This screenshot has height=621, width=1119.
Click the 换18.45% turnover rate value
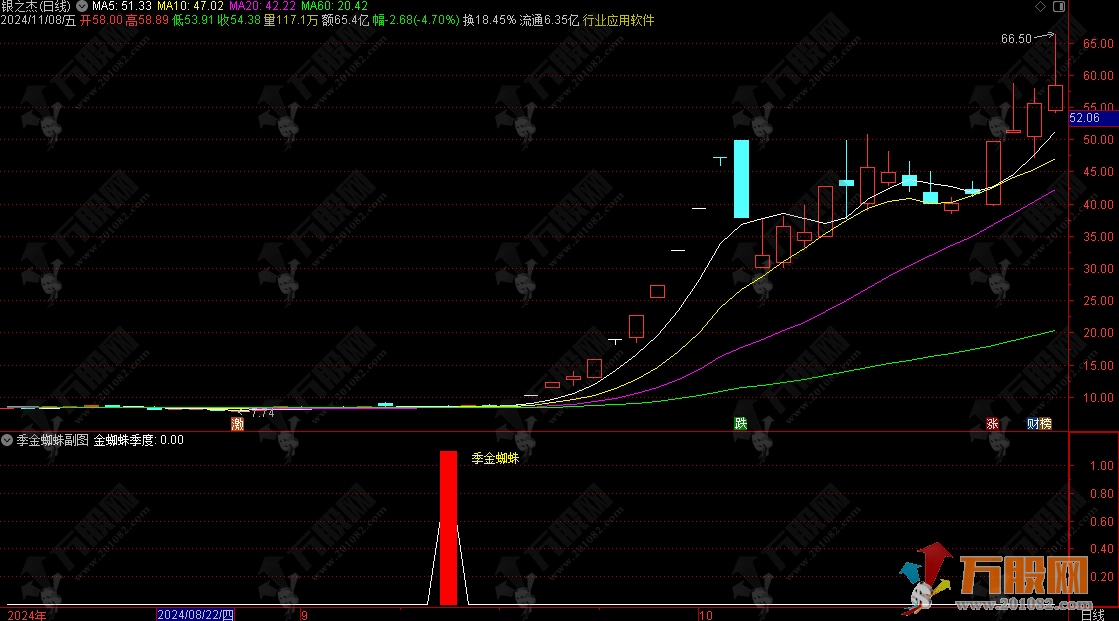point(490,21)
